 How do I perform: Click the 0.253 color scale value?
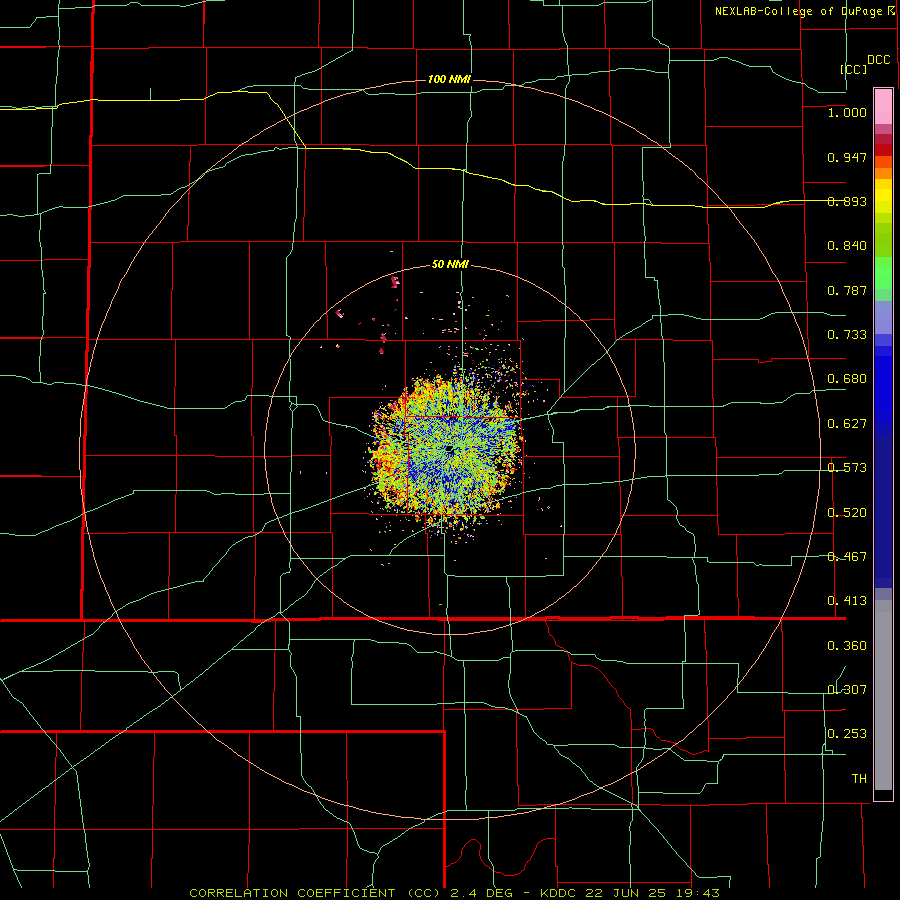pos(847,734)
